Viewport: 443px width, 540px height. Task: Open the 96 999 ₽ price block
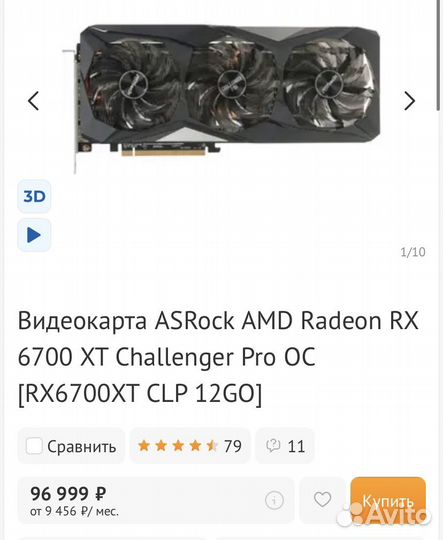68,494
